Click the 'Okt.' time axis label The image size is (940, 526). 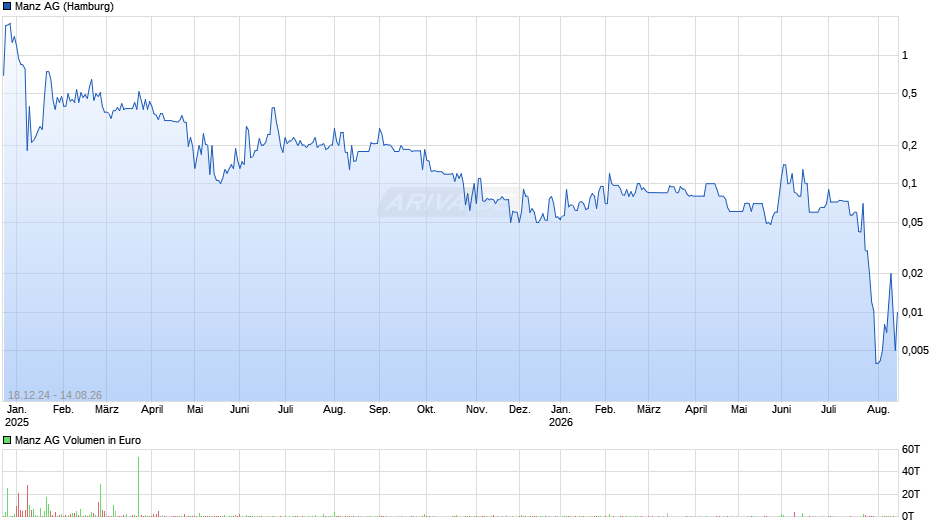coord(426,410)
